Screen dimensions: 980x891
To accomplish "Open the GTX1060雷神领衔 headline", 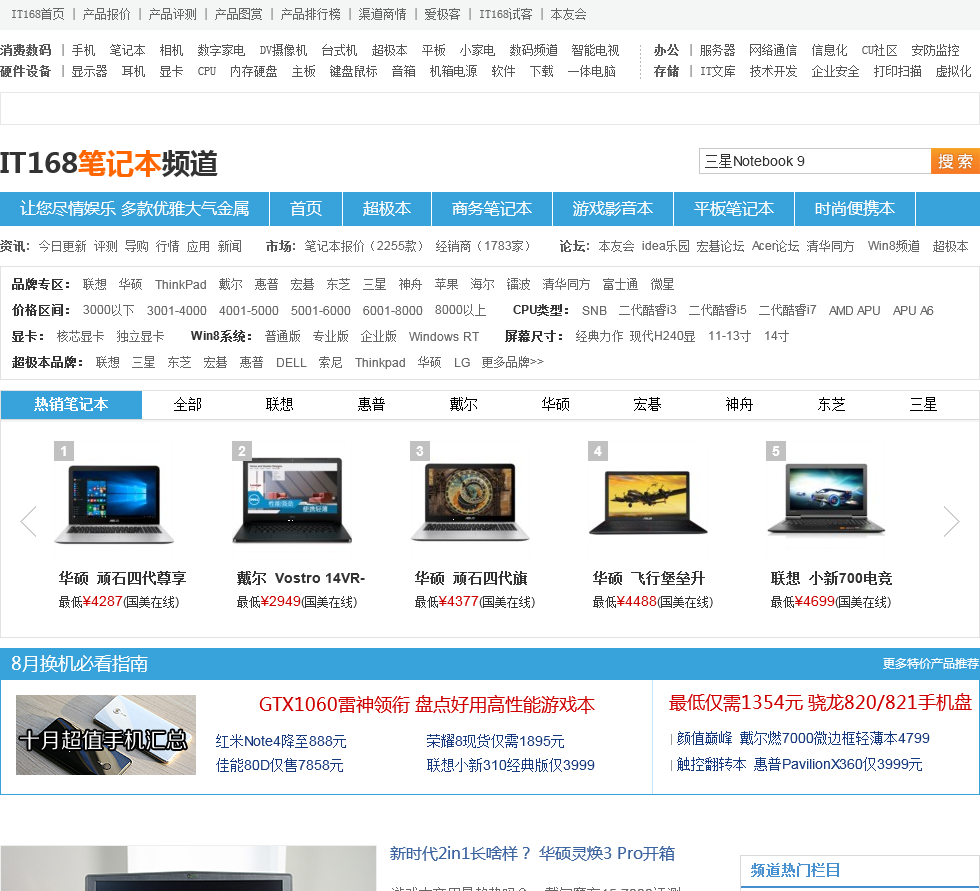I will click(x=427, y=705).
